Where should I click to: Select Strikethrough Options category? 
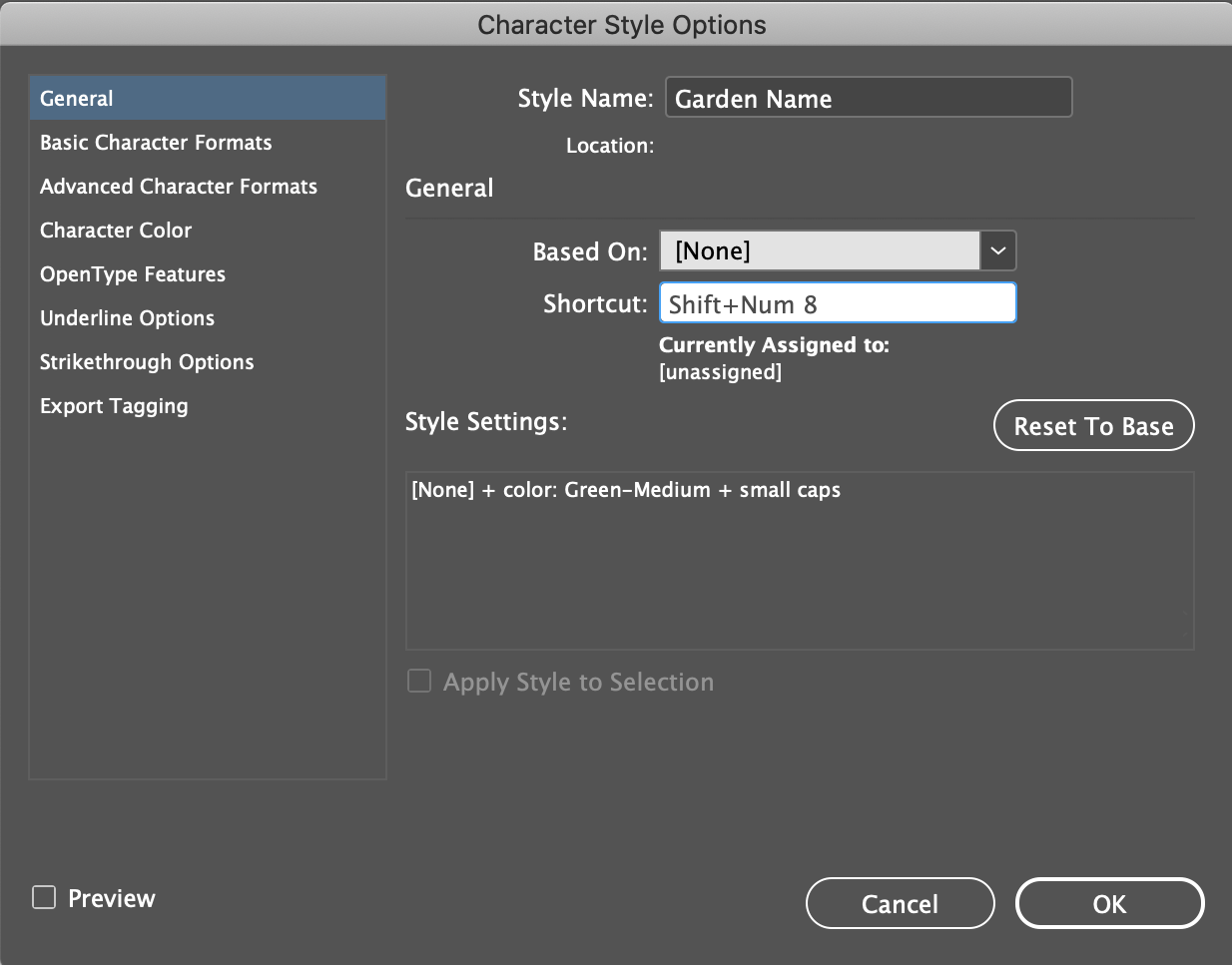click(x=208, y=362)
